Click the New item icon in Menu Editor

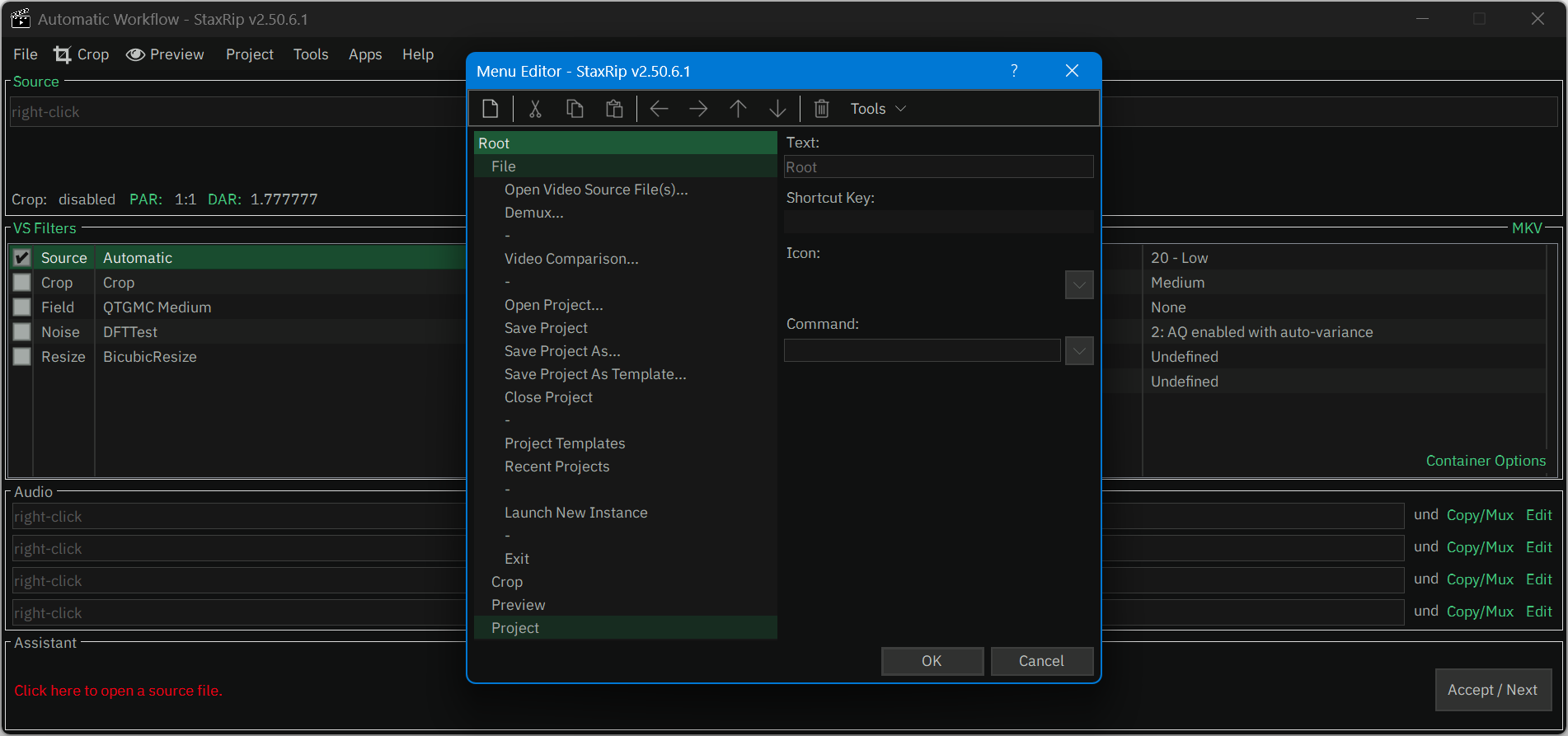click(x=491, y=109)
